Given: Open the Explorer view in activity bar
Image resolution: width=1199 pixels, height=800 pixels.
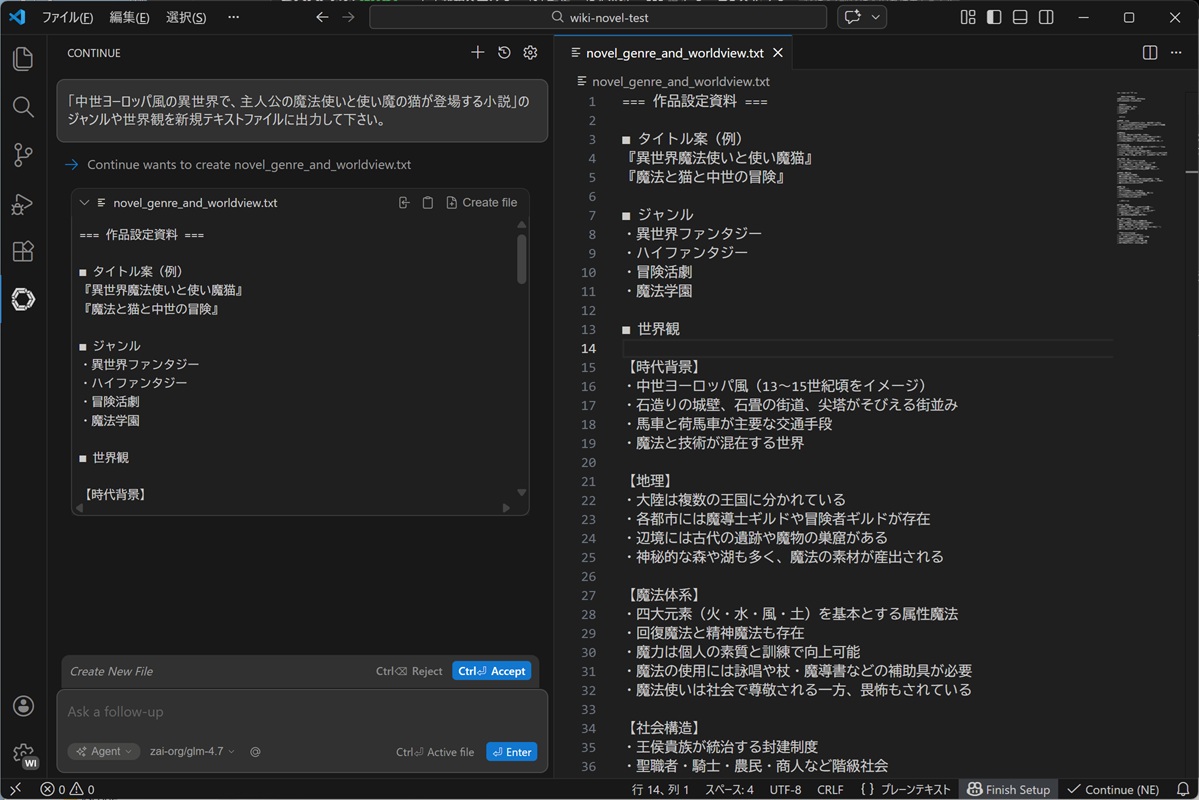Looking at the screenshot, I should pyautogui.click(x=23, y=59).
